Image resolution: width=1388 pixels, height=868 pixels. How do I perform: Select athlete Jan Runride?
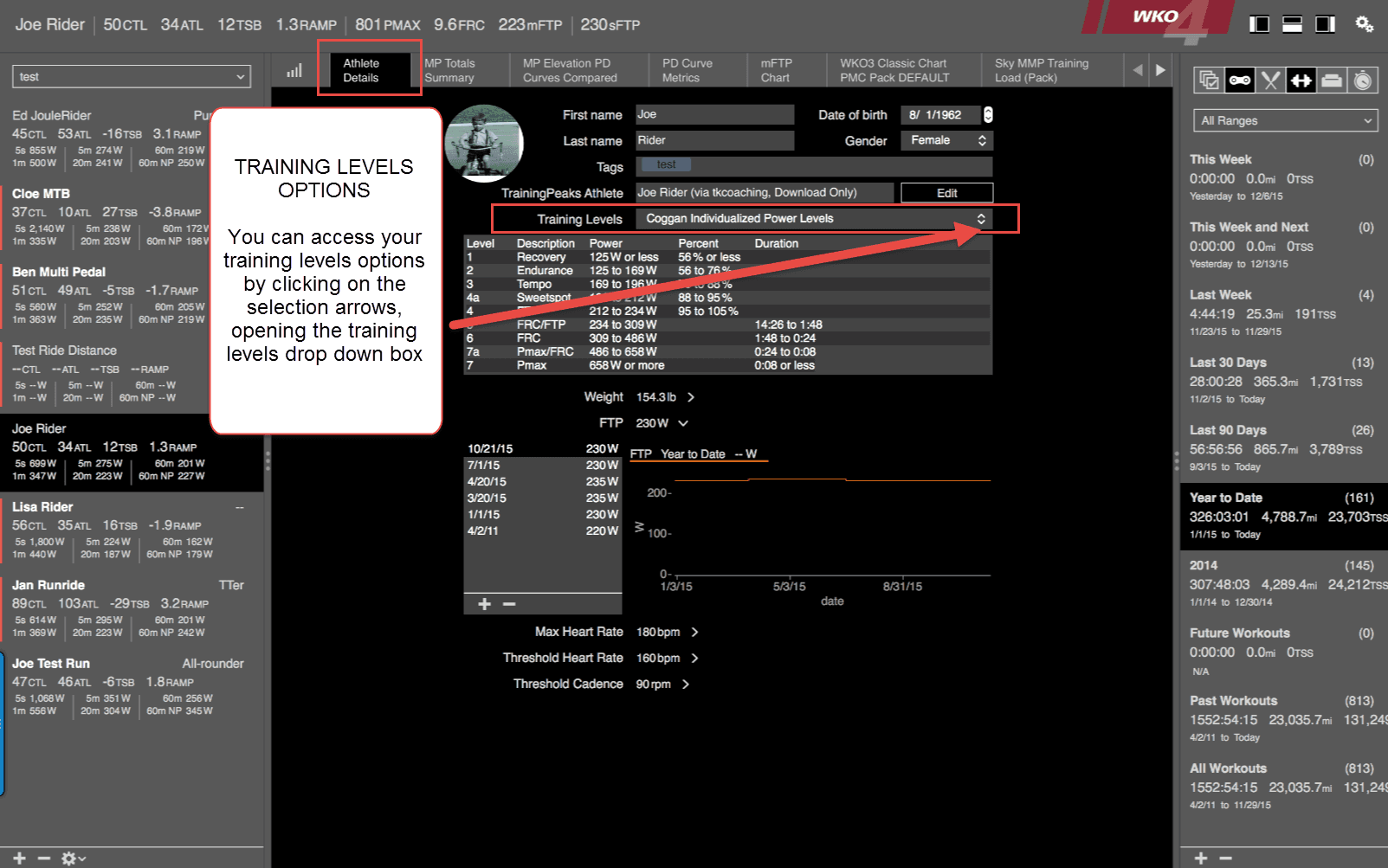coord(132,609)
